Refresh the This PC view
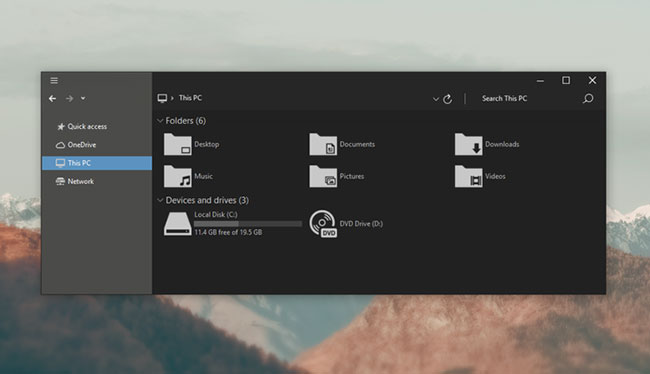 coord(447,99)
